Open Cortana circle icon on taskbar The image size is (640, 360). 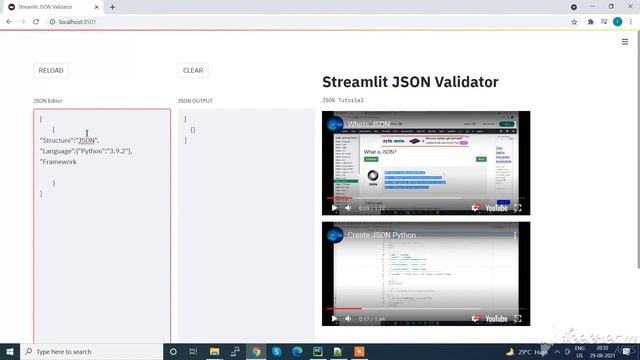click(x=173, y=351)
